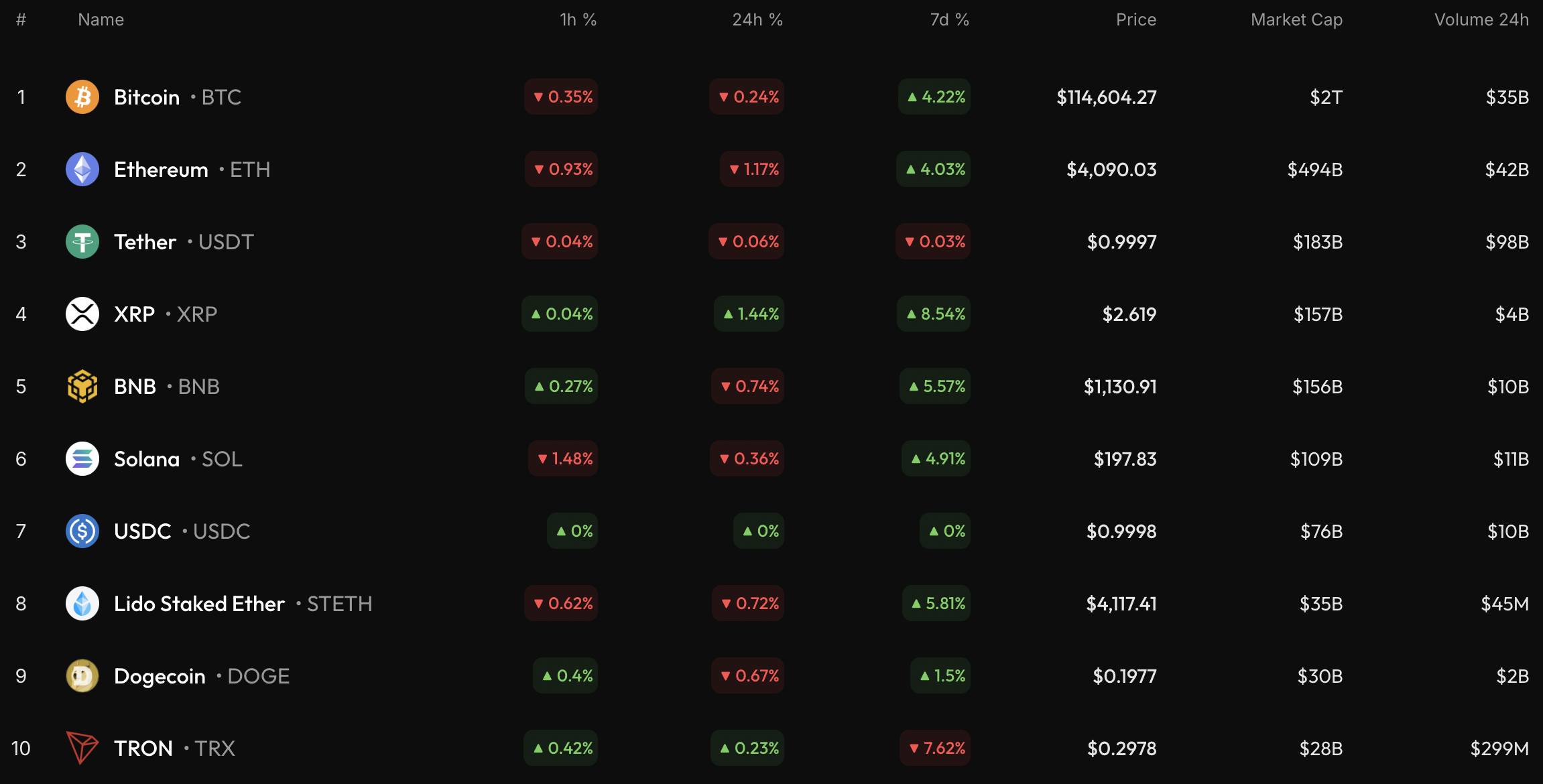The image size is (1543, 784).
Task: Click Ethereum's price of $4,090.03
Action: (x=1111, y=170)
